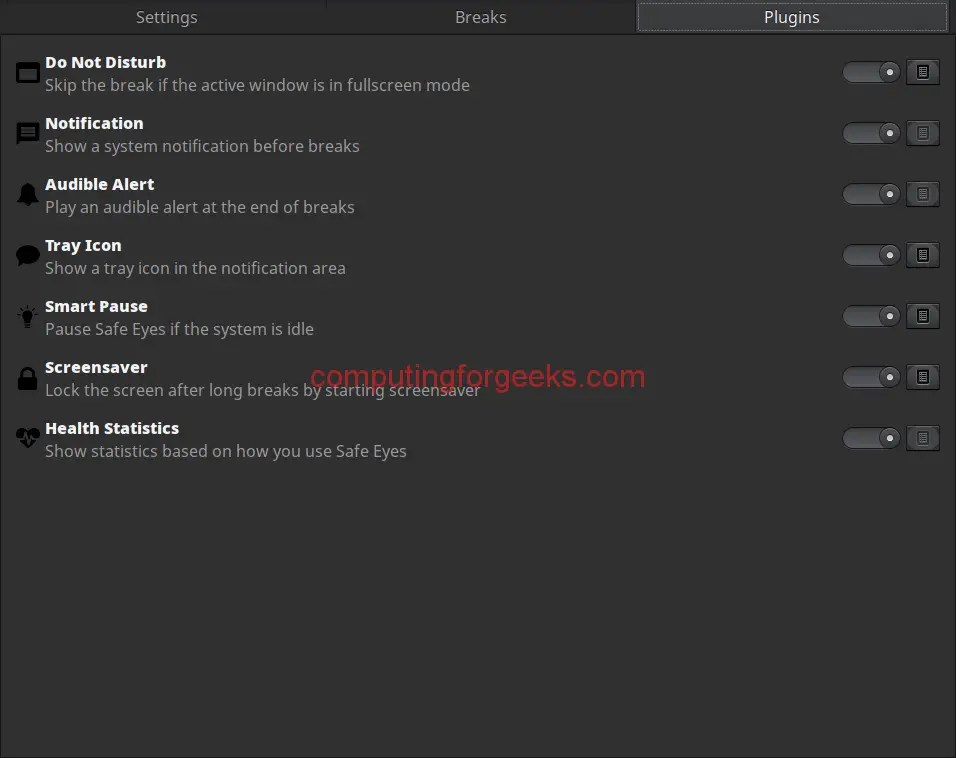This screenshot has width=956, height=758.
Task: Click the Smart Pause lightbulb icon
Action: tap(27, 316)
